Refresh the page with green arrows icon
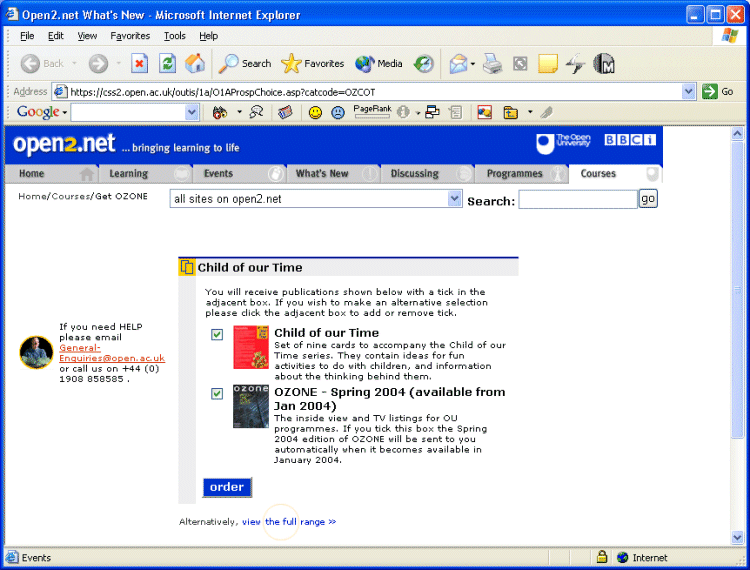The image size is (750, 570). [167, 64]
